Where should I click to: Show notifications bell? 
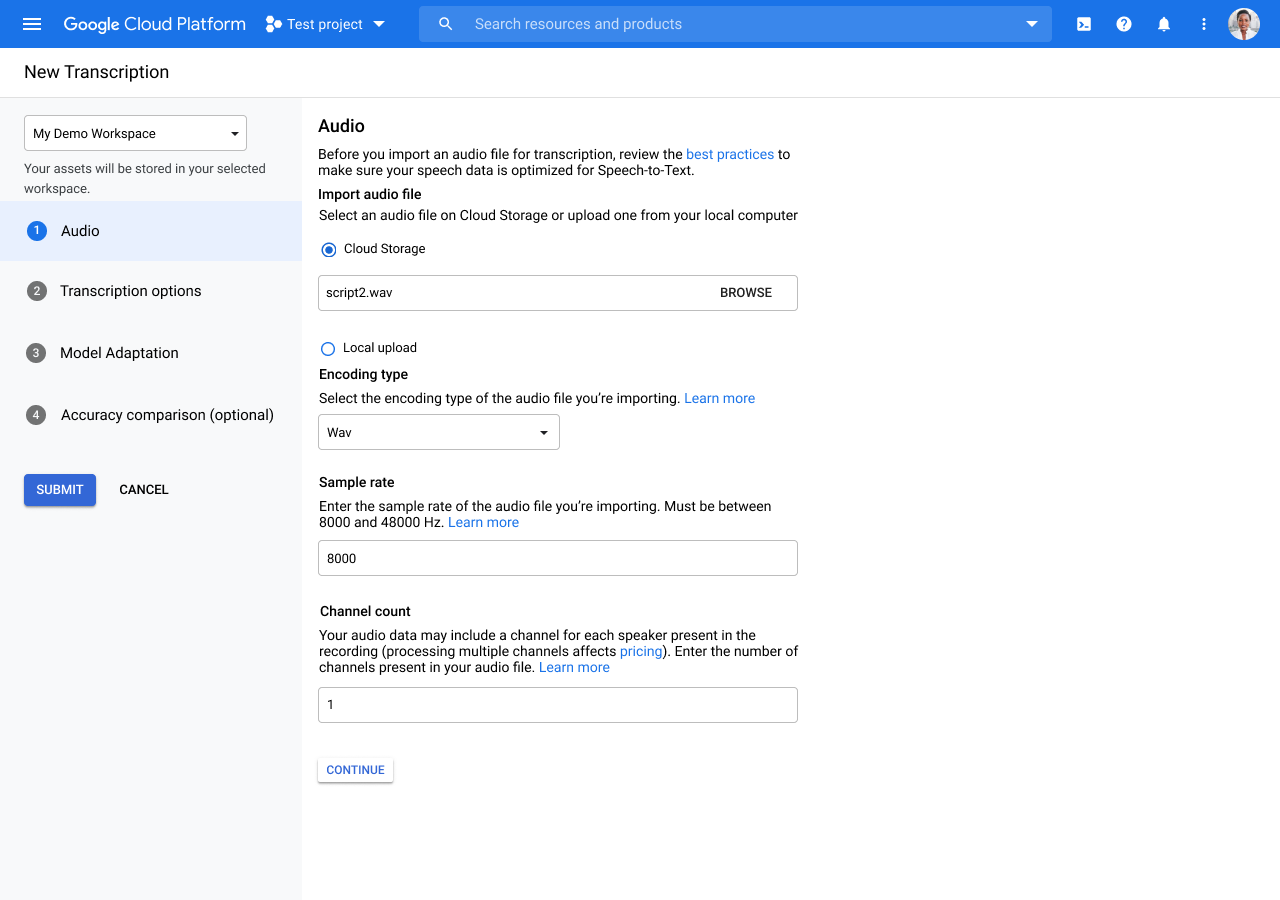pyautogui.click(x=1164, y=24)
